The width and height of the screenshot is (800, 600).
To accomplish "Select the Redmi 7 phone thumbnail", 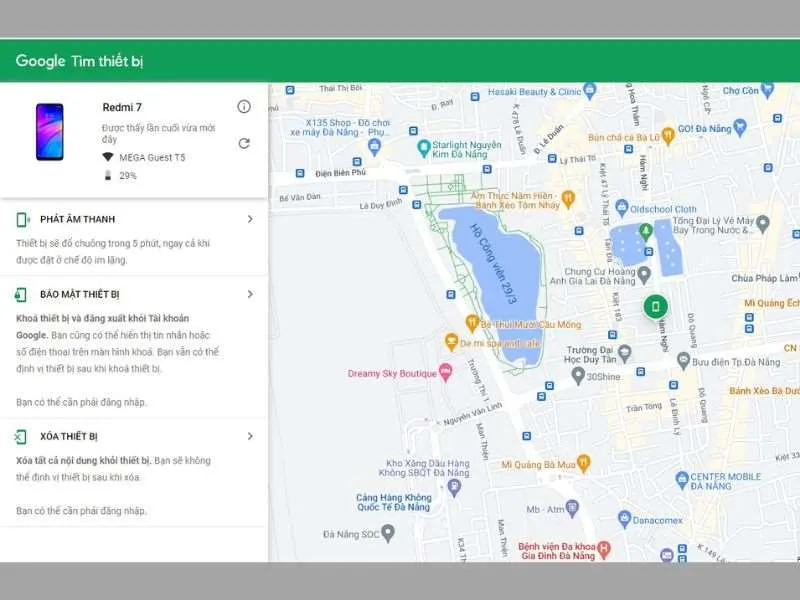I will click(x=49, y=132).
